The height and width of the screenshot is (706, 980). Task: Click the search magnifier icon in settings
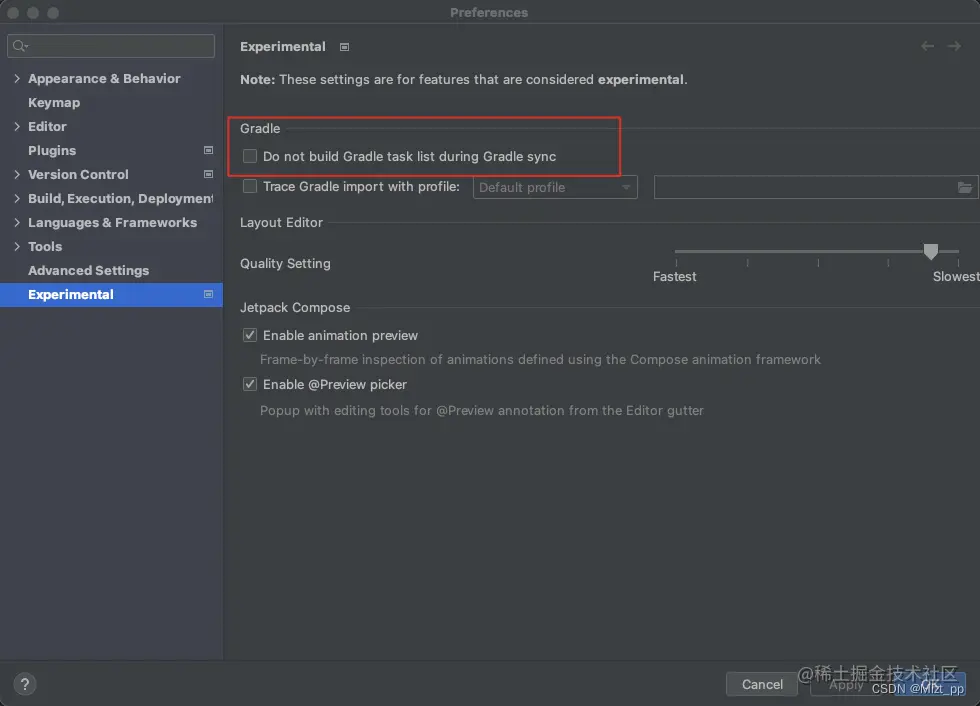tap(20, 46)
